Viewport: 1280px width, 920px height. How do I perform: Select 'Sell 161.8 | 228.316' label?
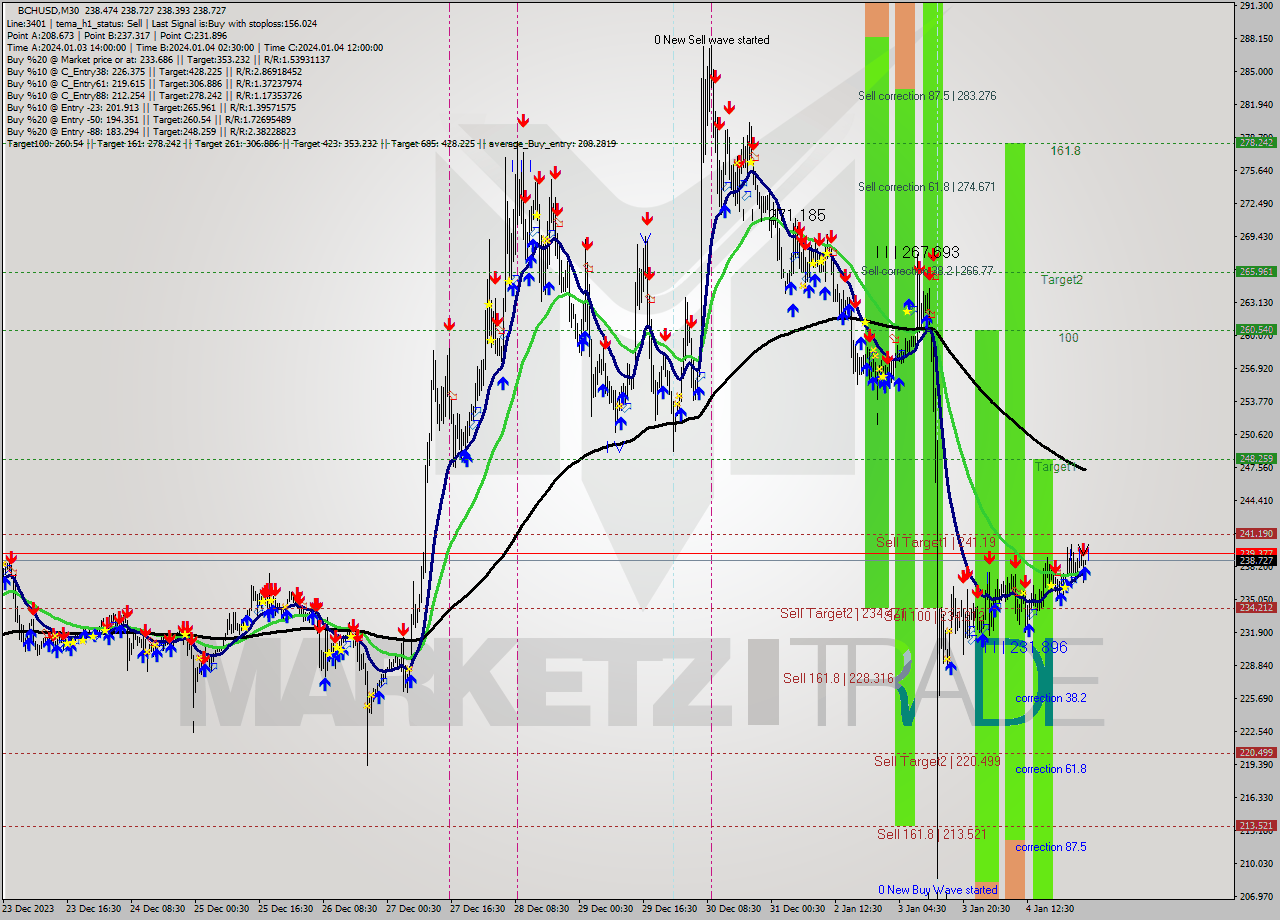click(838, 678)
